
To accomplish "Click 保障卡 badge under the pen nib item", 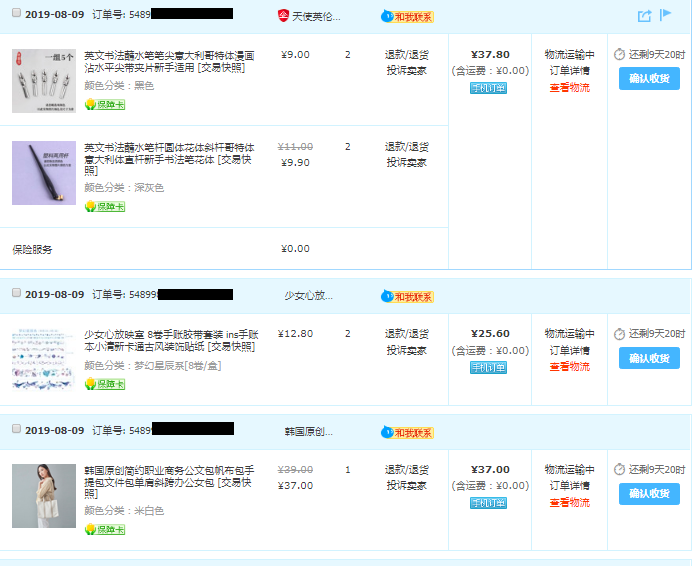I will [x=104, y=104].
